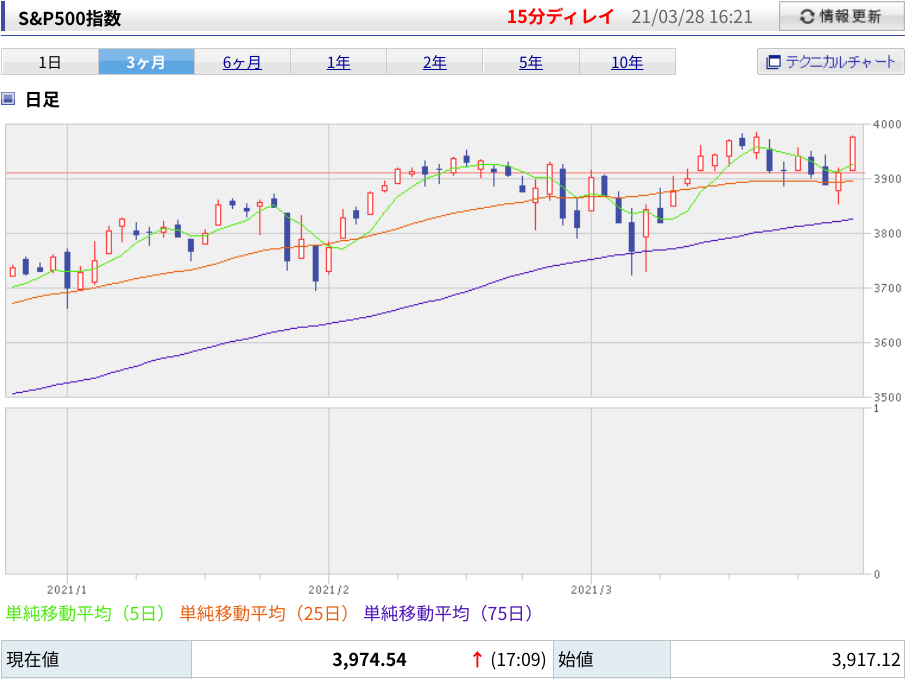View the 5年 chart period
Viewport: 906px width, 679px height.
coord(530,62)
